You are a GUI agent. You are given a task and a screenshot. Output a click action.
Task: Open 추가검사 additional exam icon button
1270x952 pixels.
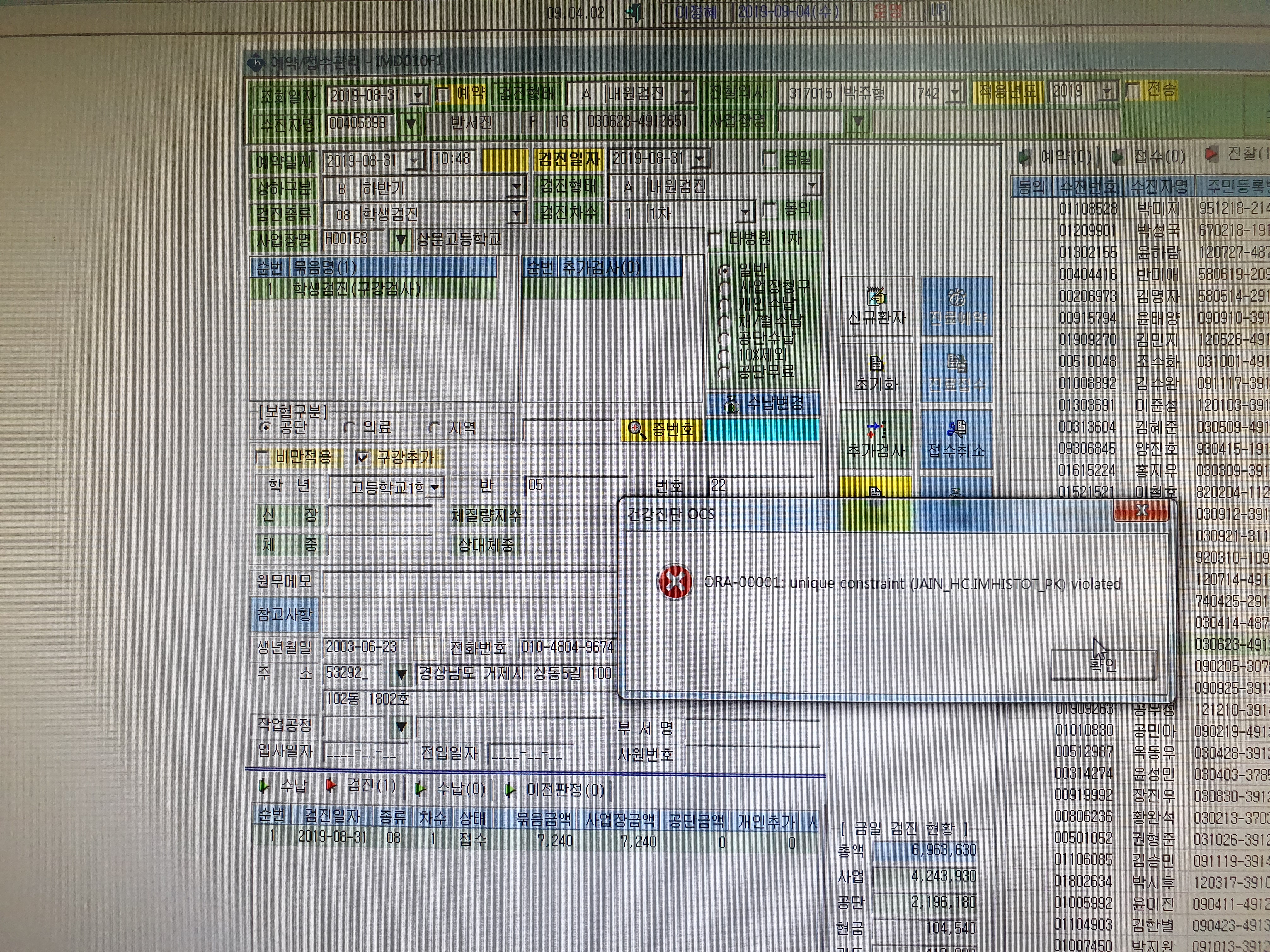point(876,439)
